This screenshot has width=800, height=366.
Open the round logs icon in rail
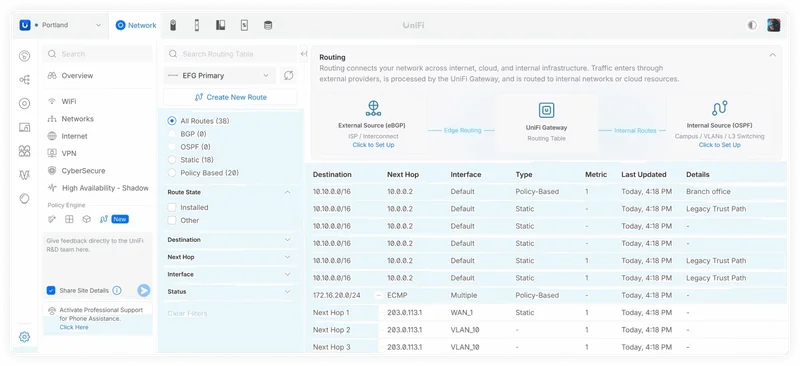coord(24,199)
